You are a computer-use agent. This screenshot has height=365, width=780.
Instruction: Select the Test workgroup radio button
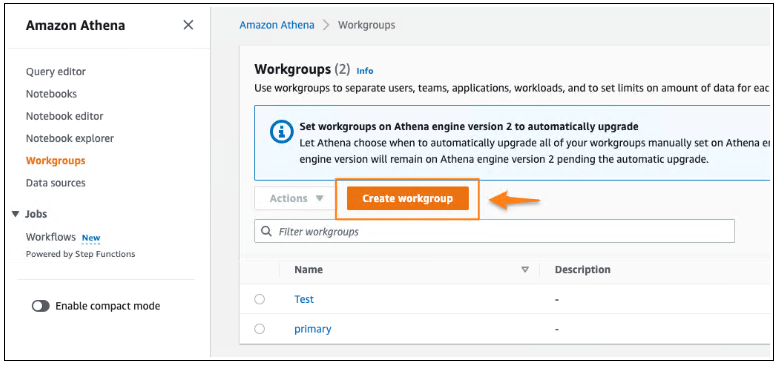tap(260, 299)
